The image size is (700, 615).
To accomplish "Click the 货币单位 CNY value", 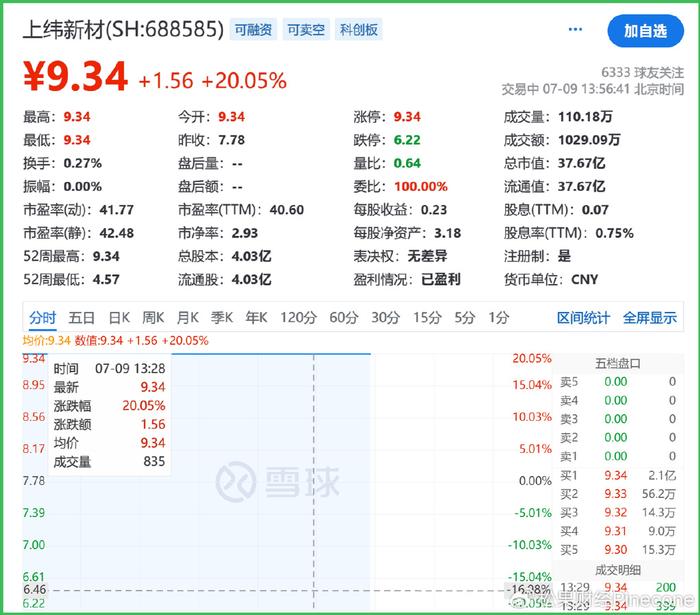I will (584, 279).
